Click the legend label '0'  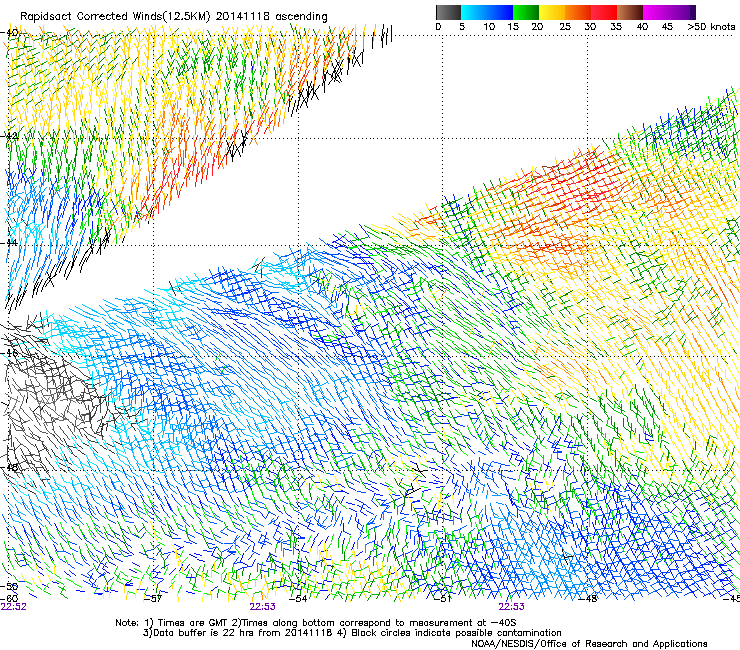point(438,27)
